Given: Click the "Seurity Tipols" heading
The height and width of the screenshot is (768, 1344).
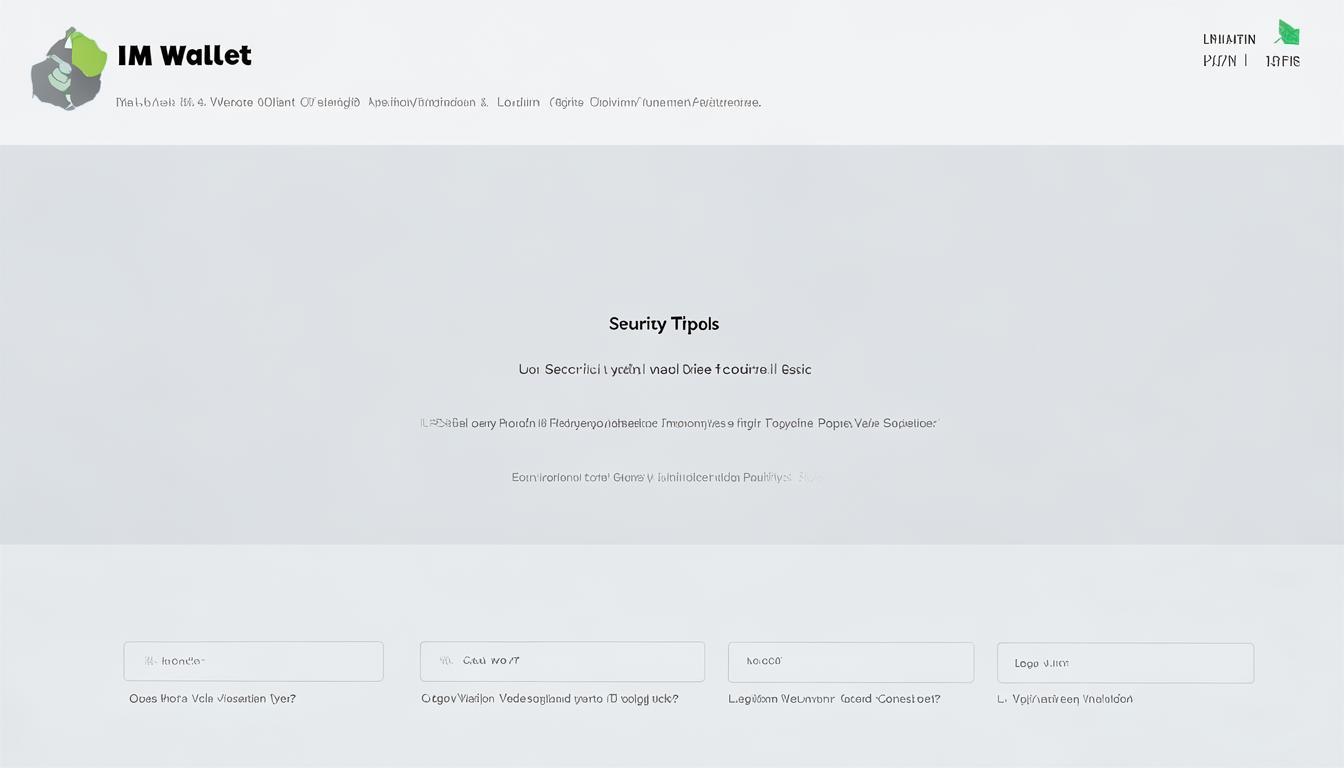Looking at the screenshot, I should tap(664, 324).
